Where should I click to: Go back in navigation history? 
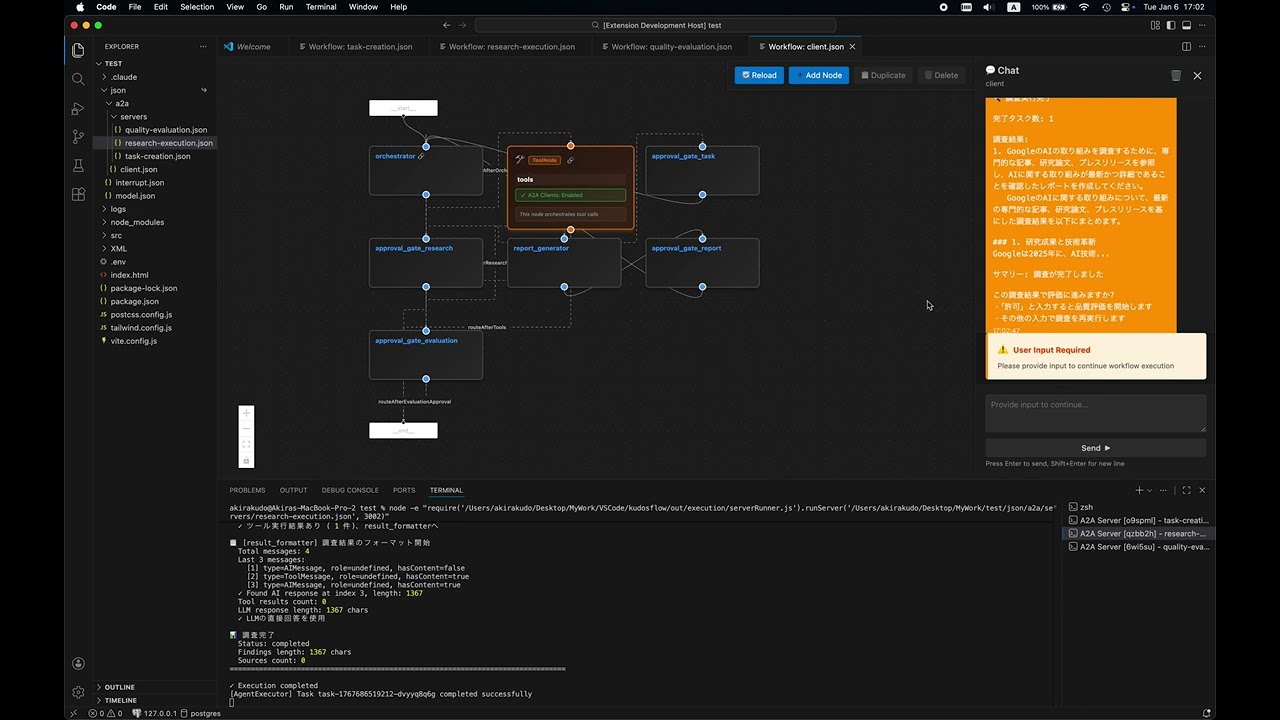(x=446, y=25)
